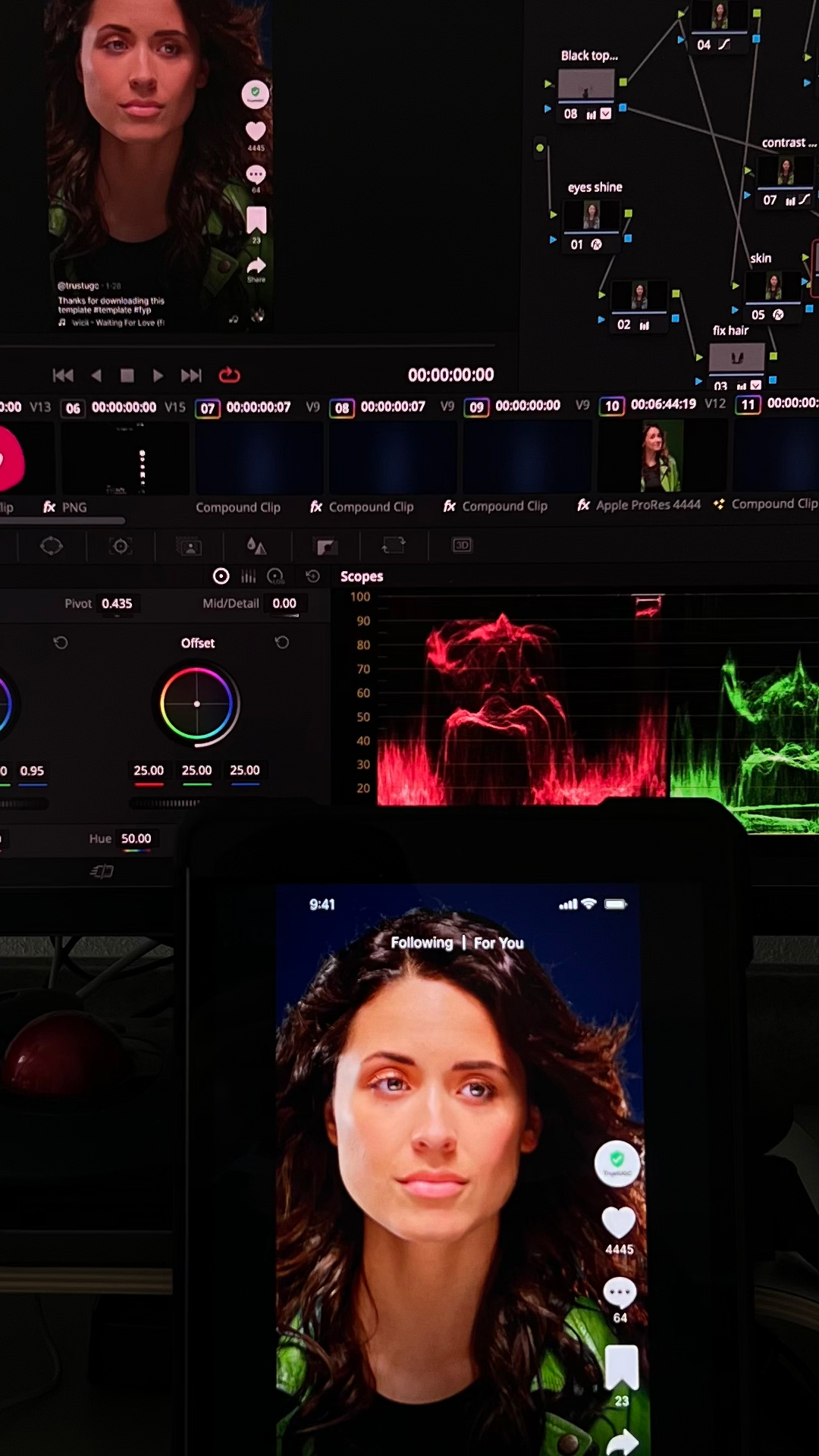
Task: Play the clip in reverse
Action: pyautogui.click(x=96, y=375)
